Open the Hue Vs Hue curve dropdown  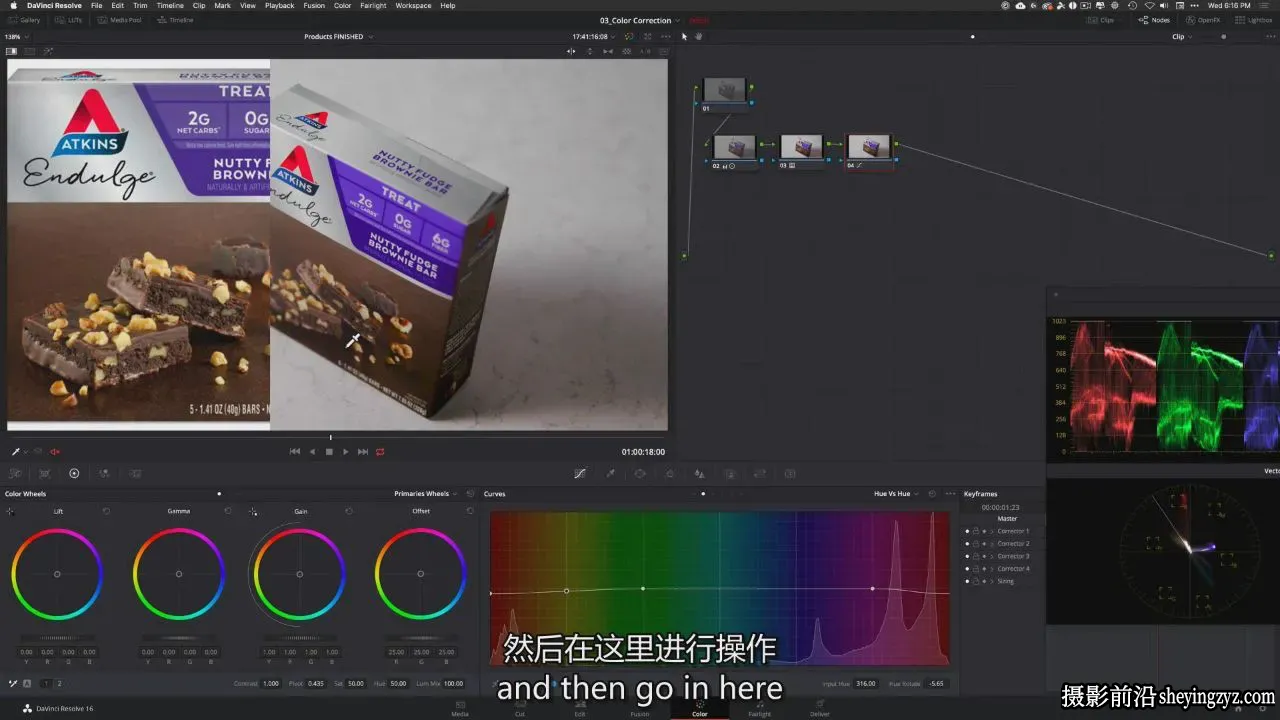coord(894,493)
